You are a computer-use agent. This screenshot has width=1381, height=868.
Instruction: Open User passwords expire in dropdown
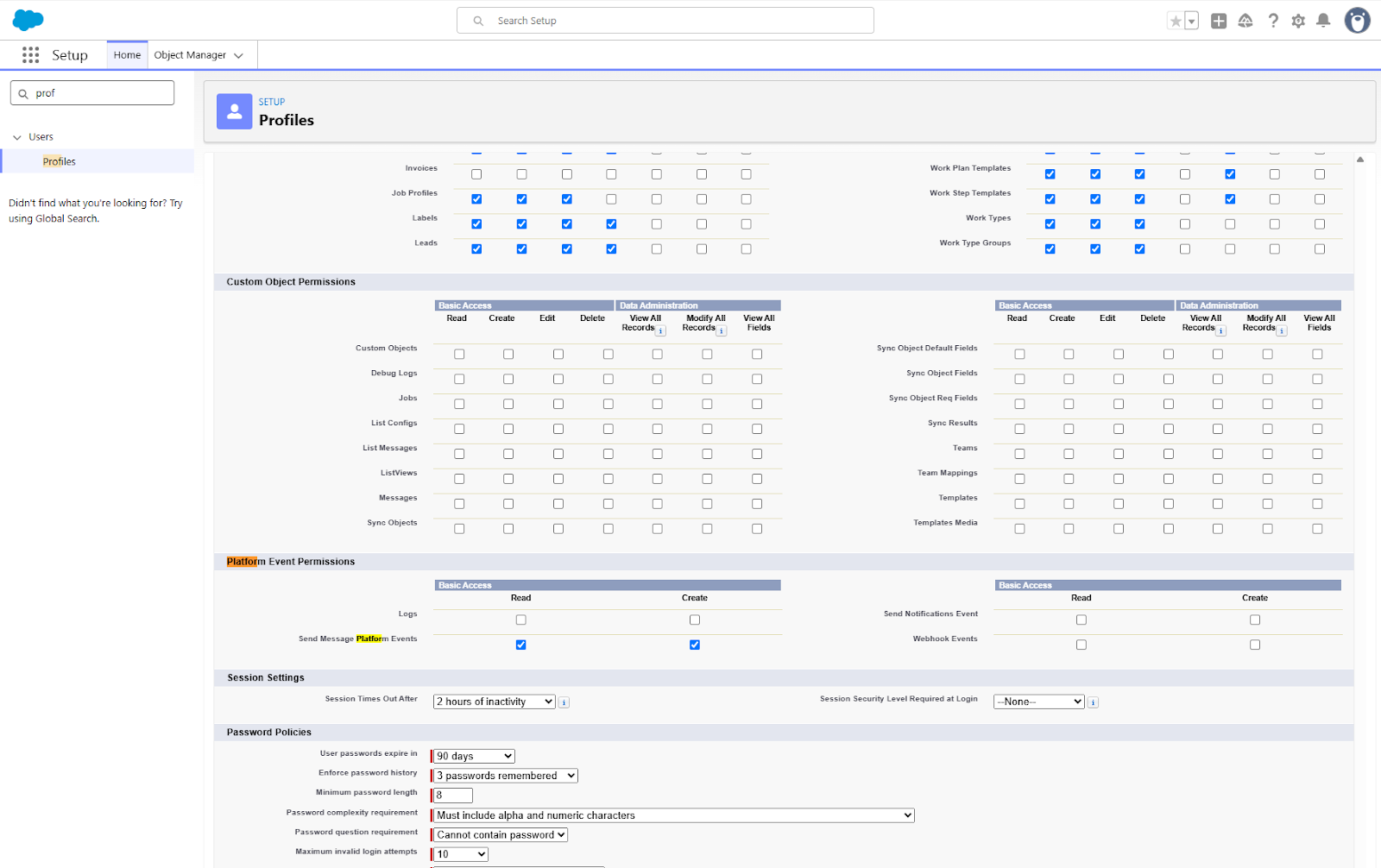click(x=473, y=756)
